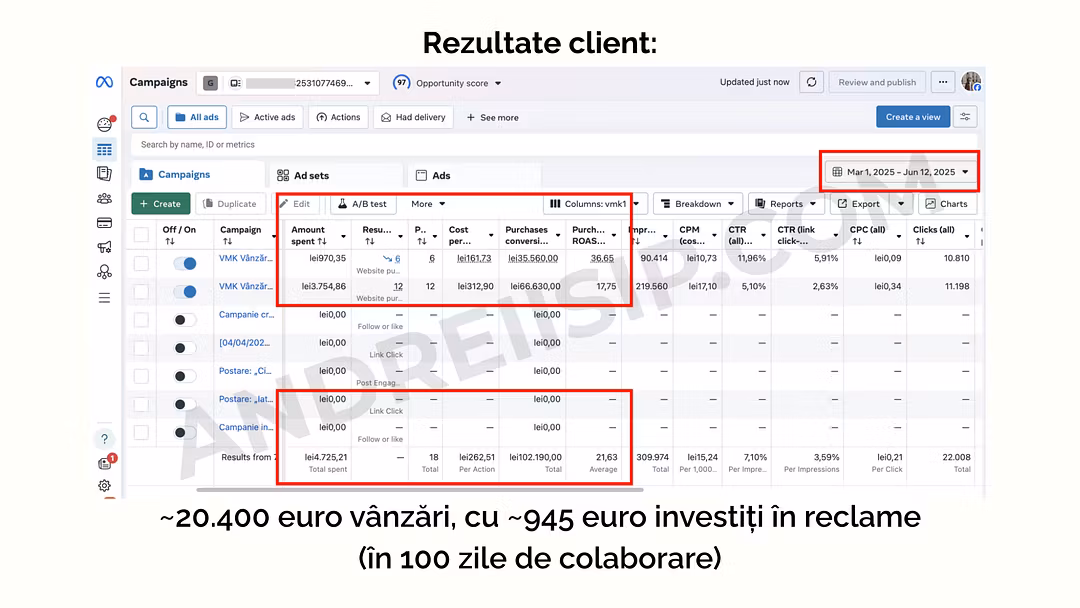The width and height of the screenshot is (1080, 608).
Task: Open the Audiences people icon in sidebar
Action: coord(104,198)
